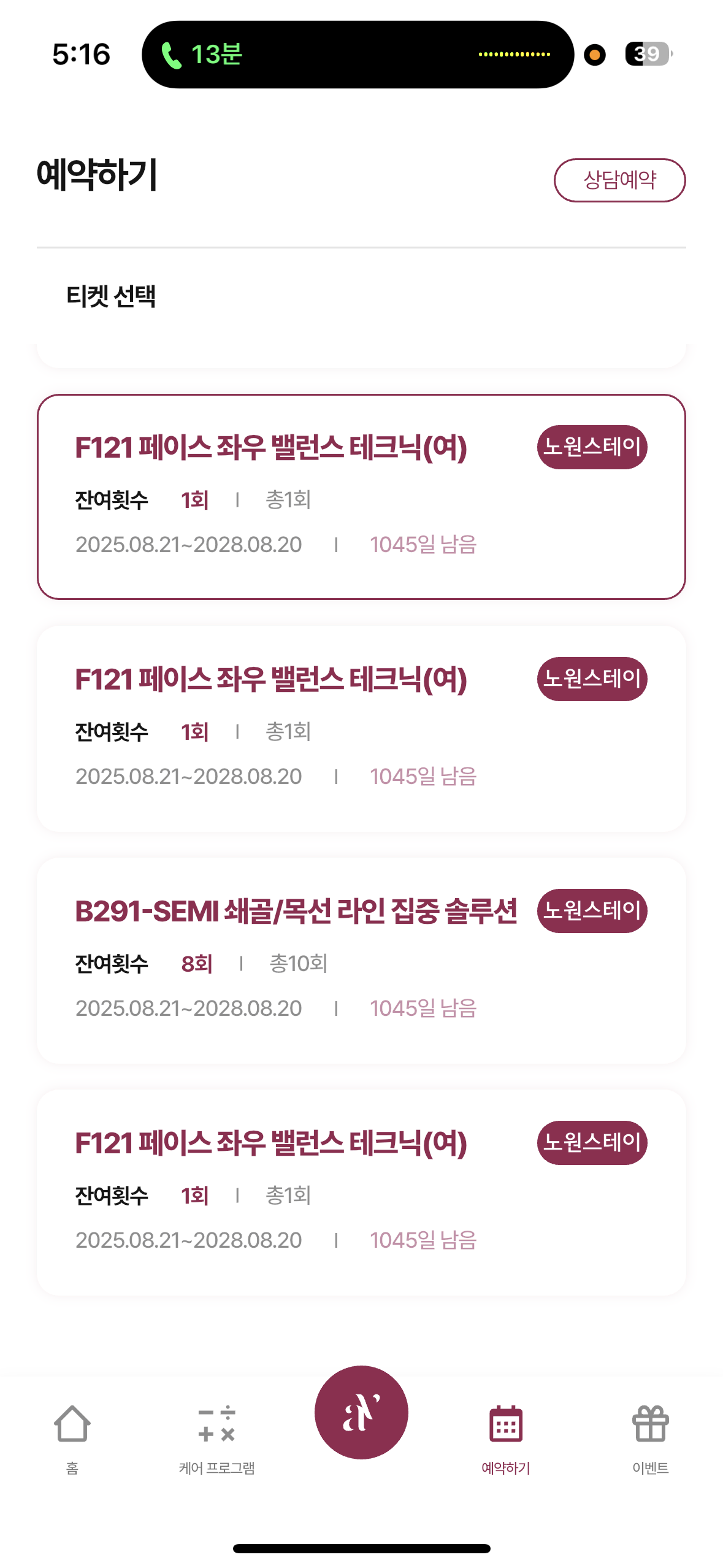Viewport: 723px width, 1568px height.
Task: Tap the 8회 remaining count
Action: click(196, 964)
